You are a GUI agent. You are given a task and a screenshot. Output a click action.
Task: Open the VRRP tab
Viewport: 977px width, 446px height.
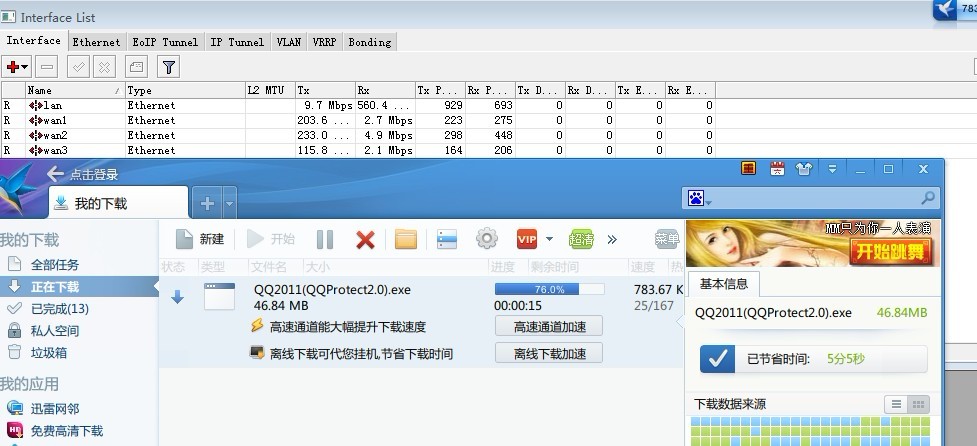(x=324, y=42)
